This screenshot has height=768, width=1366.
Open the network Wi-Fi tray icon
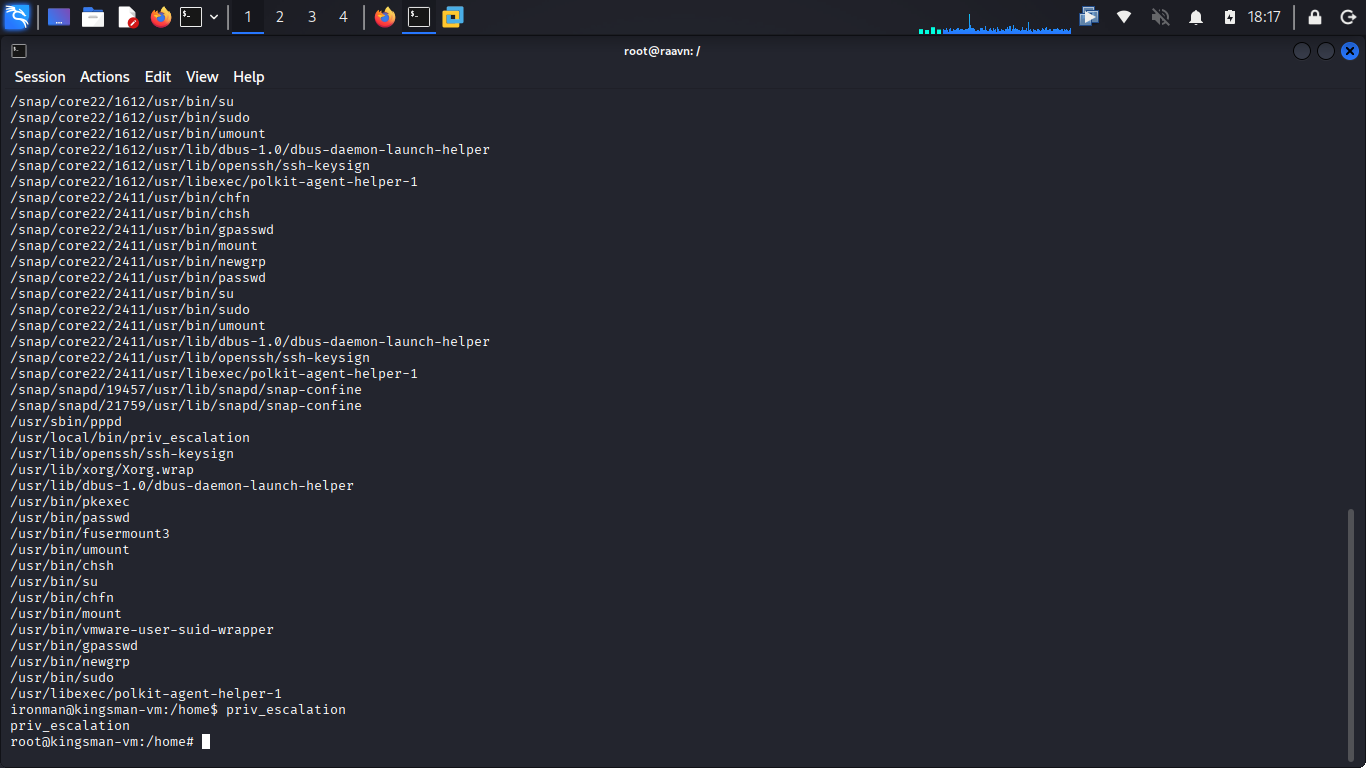point(1124,17)
